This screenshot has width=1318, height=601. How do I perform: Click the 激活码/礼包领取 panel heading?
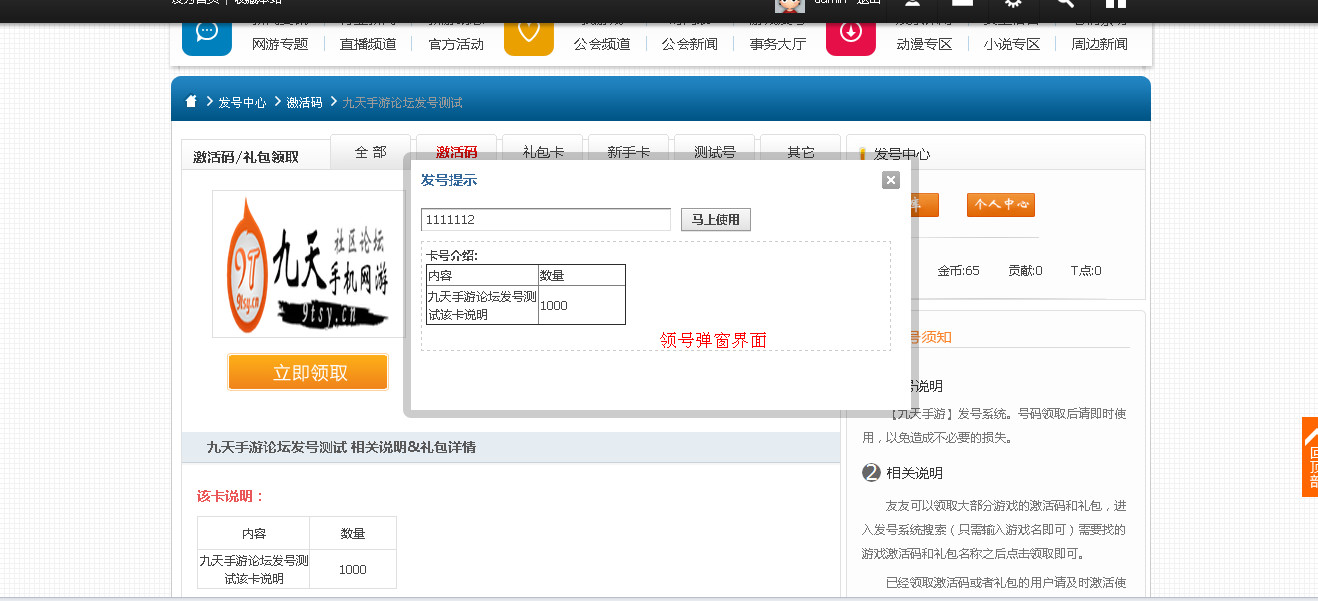246,157
